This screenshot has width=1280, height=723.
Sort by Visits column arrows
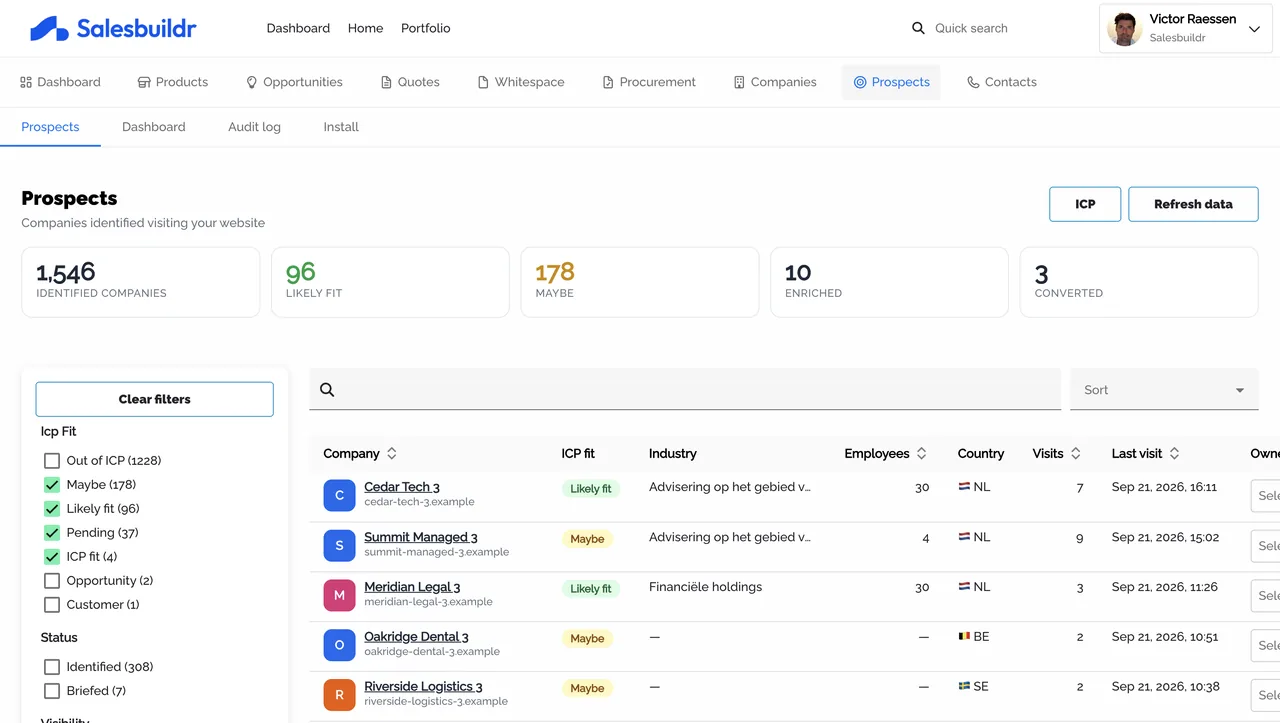click(1076, 453)
